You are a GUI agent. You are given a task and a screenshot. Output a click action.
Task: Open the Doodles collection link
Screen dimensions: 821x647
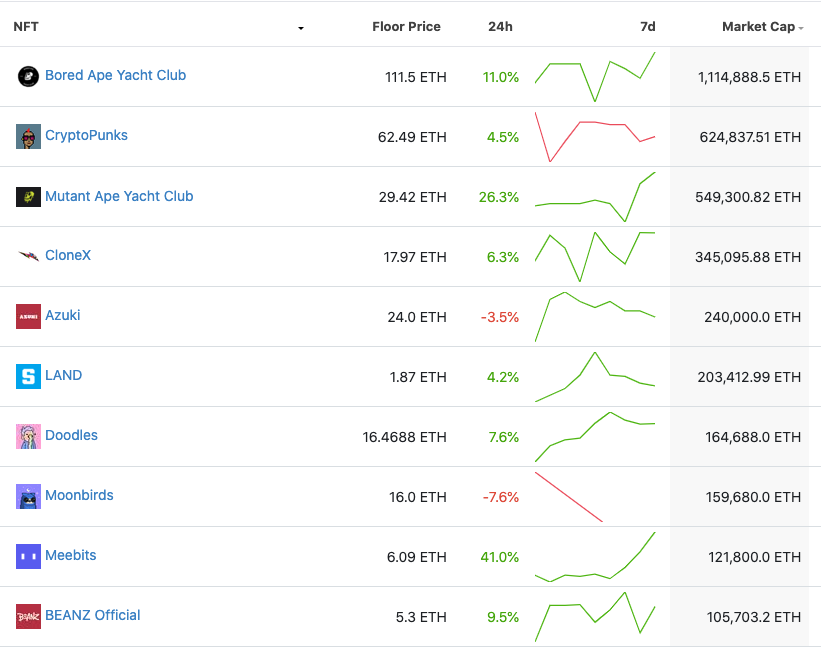tap(71, 435)
